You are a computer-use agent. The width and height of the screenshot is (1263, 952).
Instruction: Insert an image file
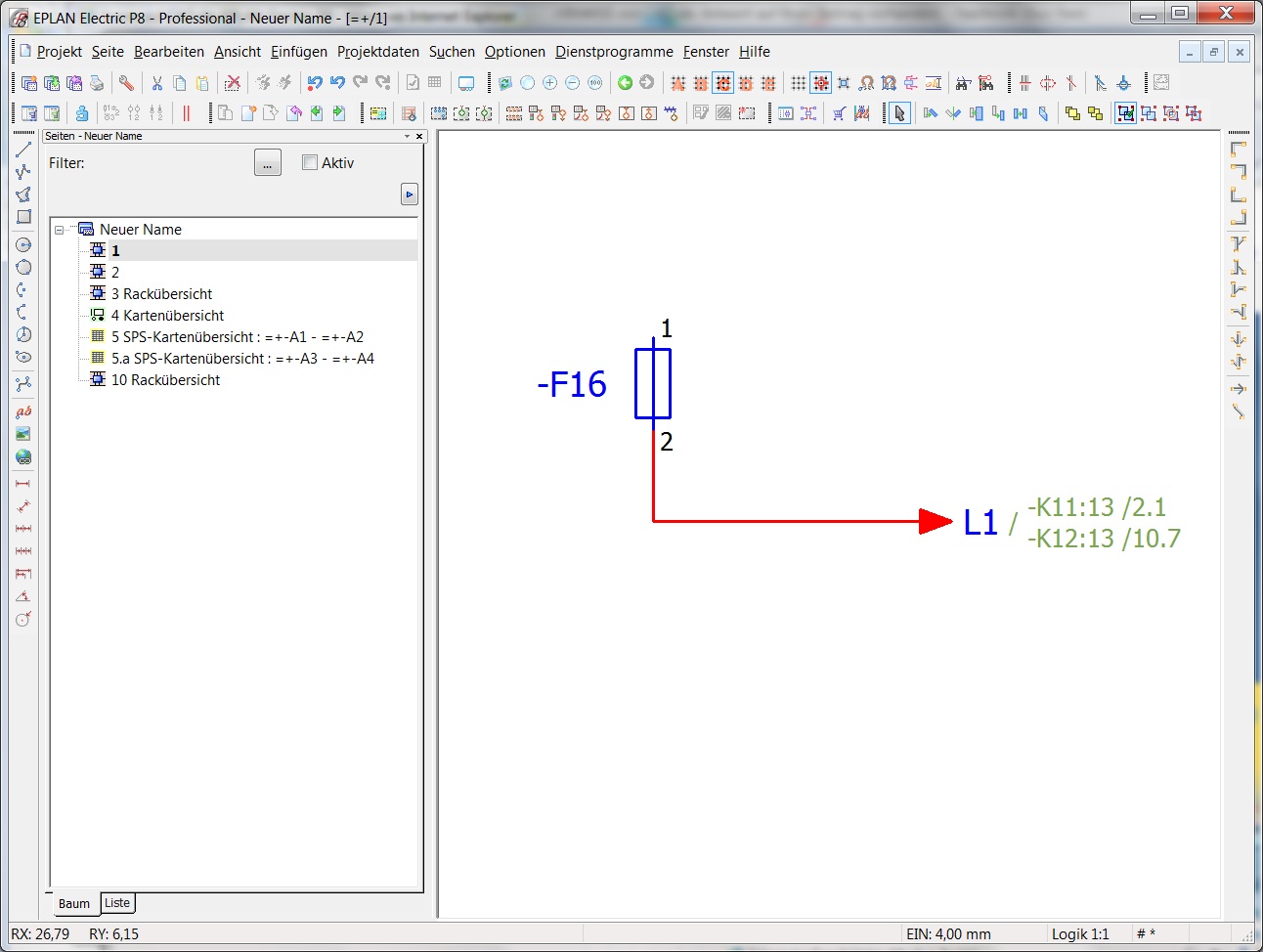[23, 434]
